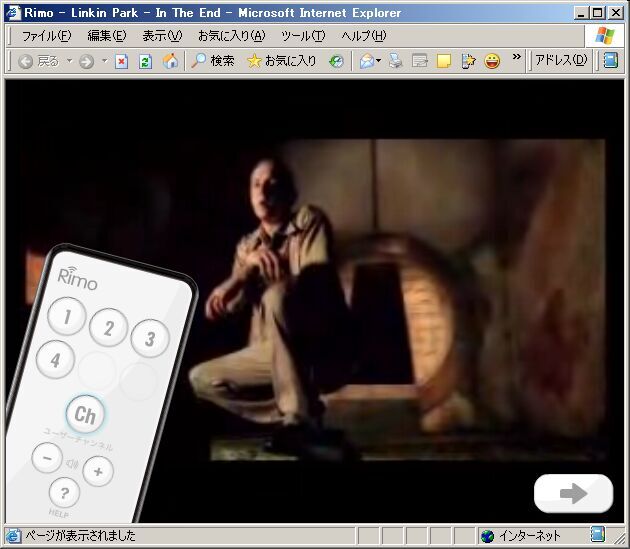Click the IE icon in title bar

click(13, 12)
